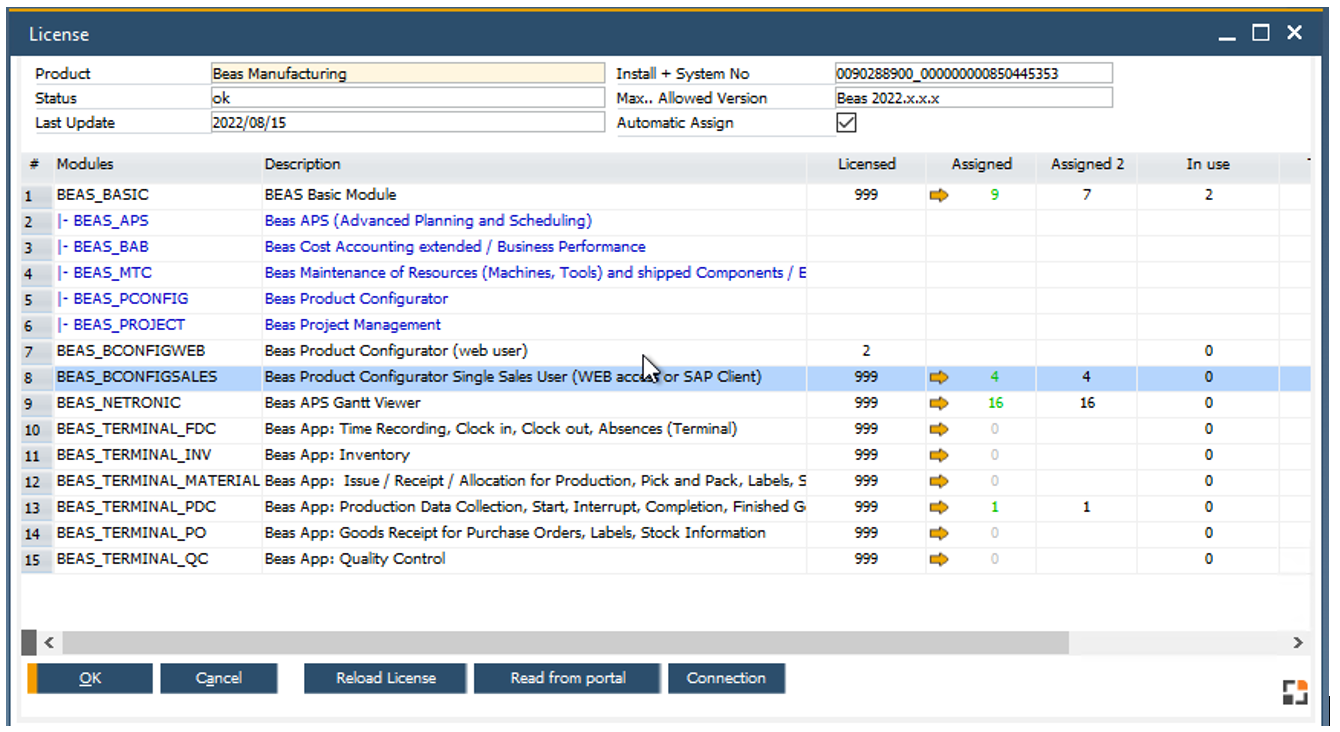Click the assign arrow for BEAS_TERMINAL_PO
This screenshot has width=1340, height=732.
pyautogui.click(x=939, y=532)
